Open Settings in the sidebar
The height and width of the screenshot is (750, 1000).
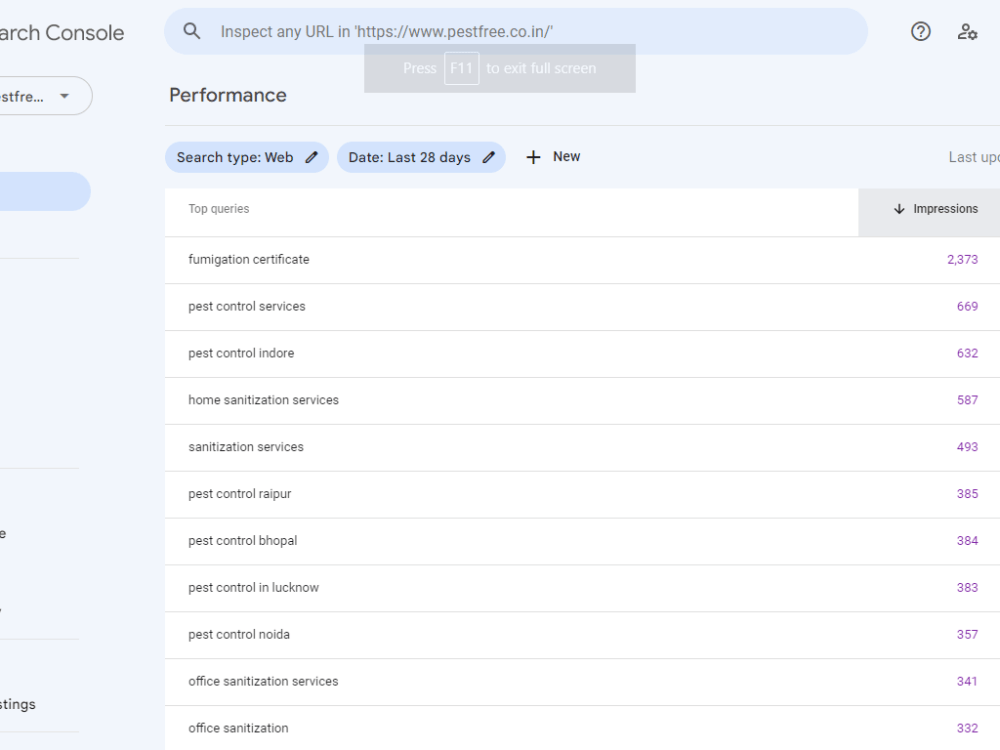(x=18, y=704)
